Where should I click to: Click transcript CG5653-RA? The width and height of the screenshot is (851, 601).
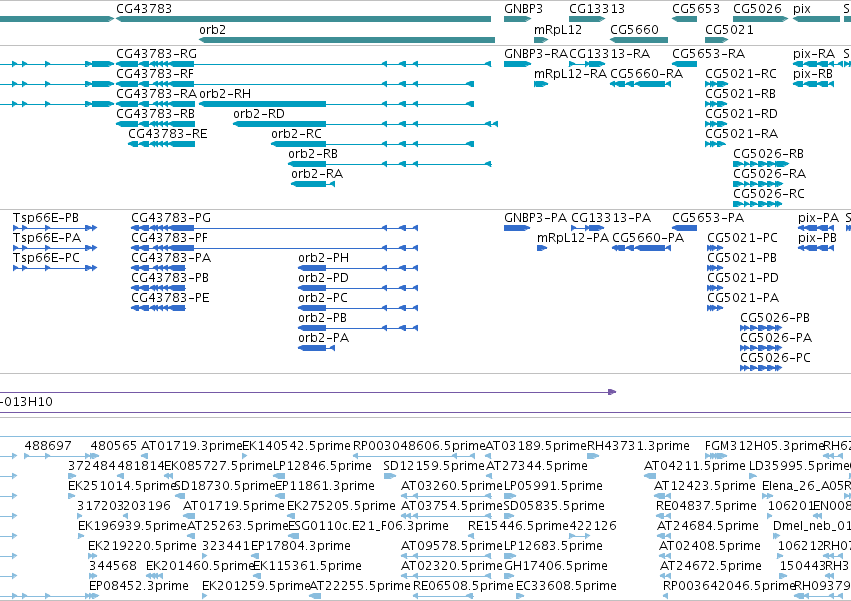click(684, 64)
